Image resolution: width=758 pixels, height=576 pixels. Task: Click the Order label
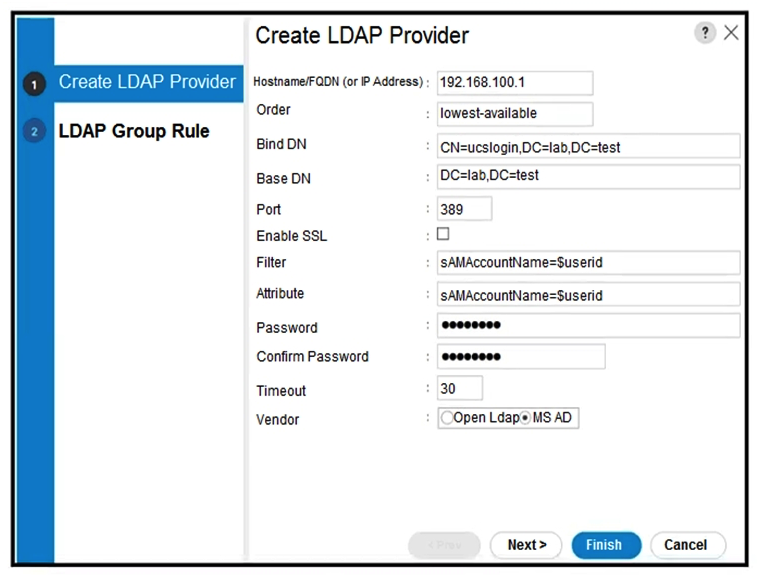[273, 110]
